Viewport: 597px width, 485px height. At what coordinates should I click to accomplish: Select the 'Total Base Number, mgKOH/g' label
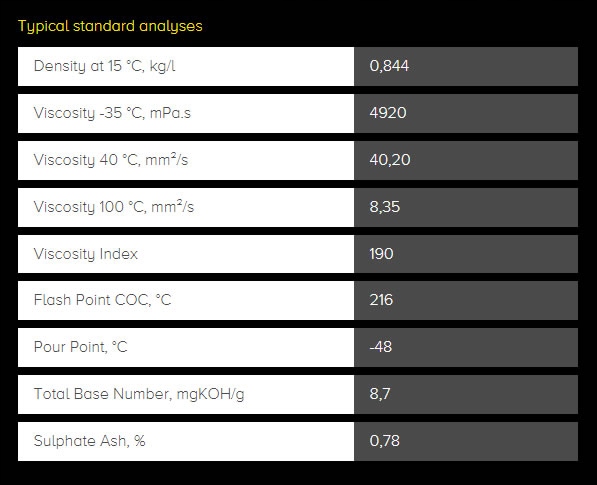(x=139, y=394)
